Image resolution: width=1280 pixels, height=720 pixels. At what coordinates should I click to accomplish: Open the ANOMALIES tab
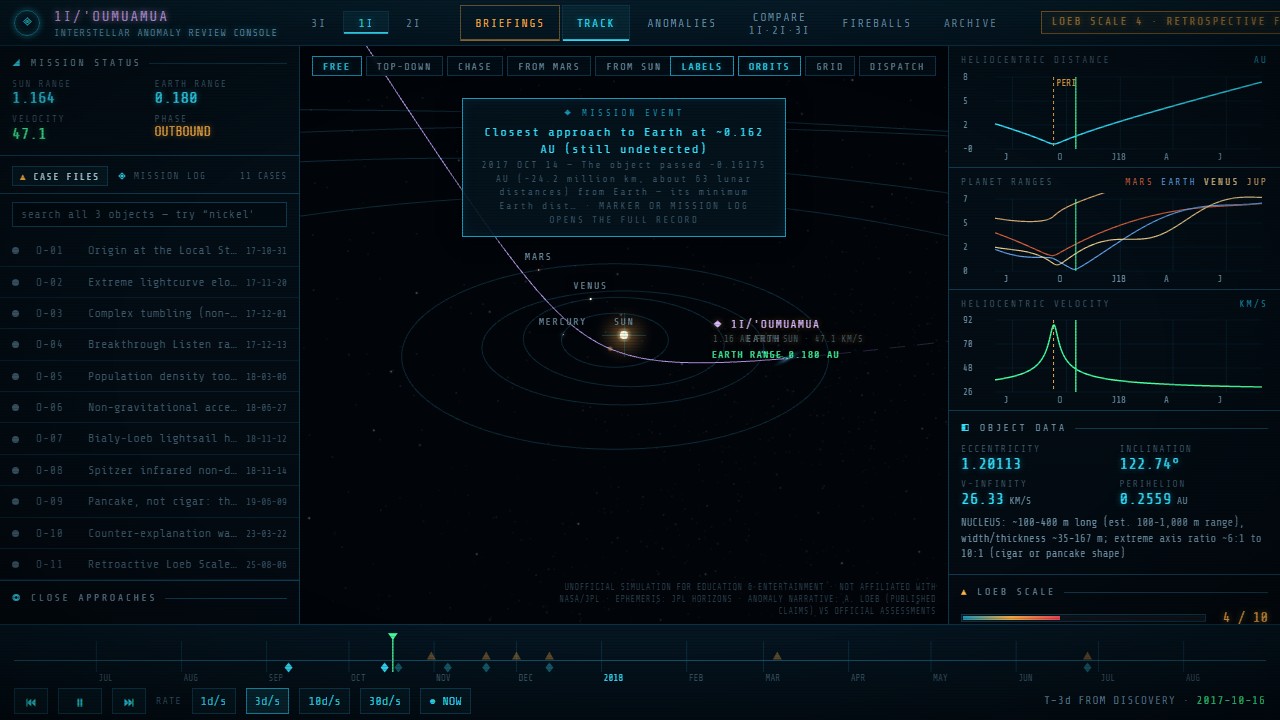[x=682, y=23]
